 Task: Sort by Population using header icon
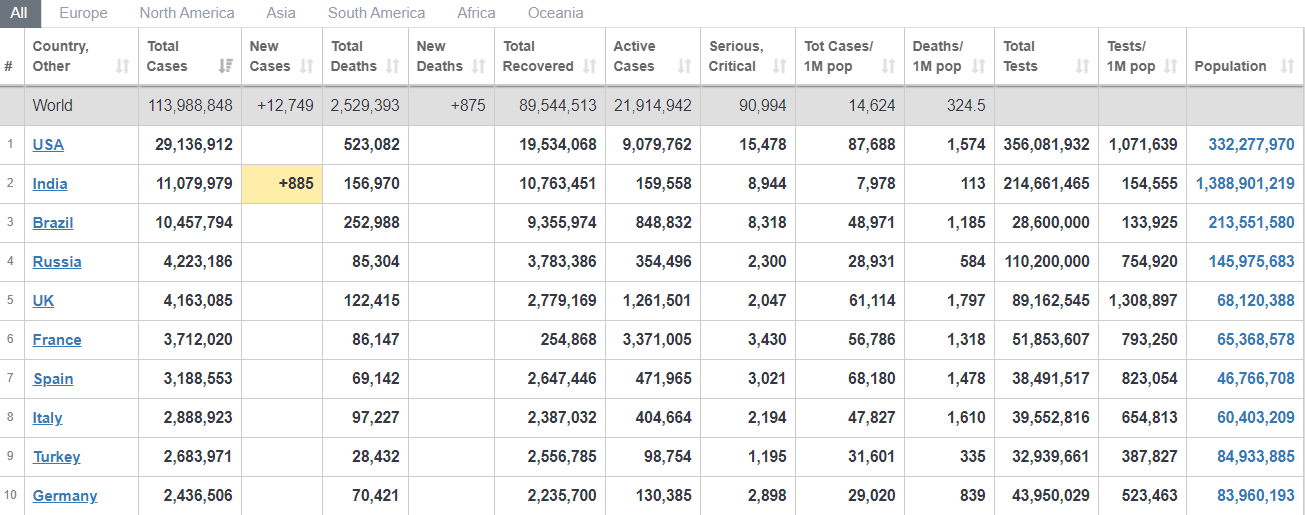click(1286, 67)
